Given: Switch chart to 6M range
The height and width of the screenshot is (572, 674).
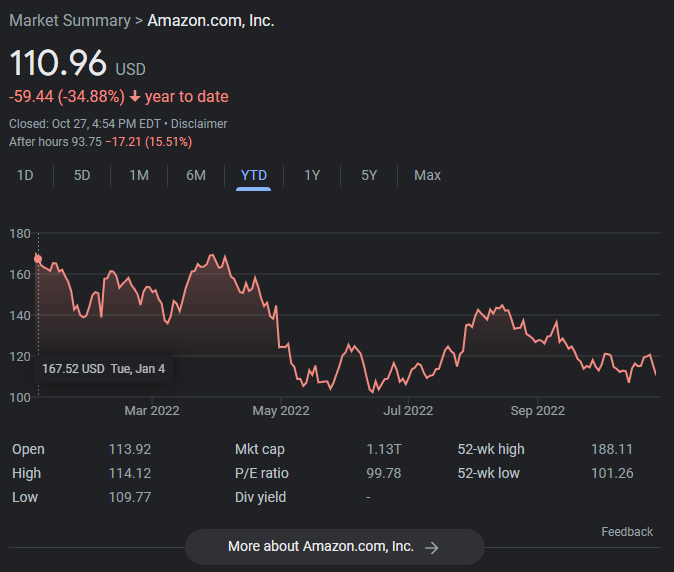Looking at the screenshot, I should click(x=196, y=175).
